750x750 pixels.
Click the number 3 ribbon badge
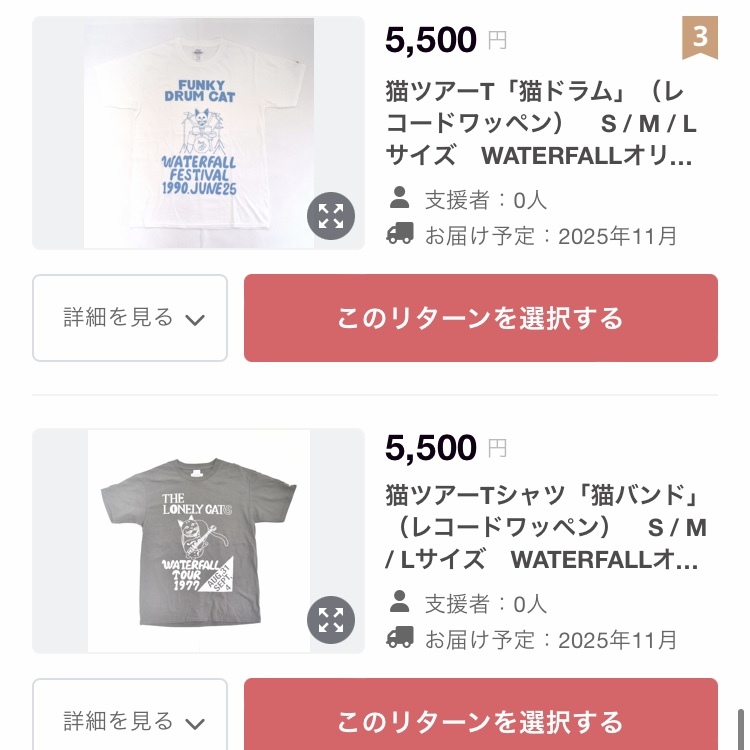pos(700,38)
